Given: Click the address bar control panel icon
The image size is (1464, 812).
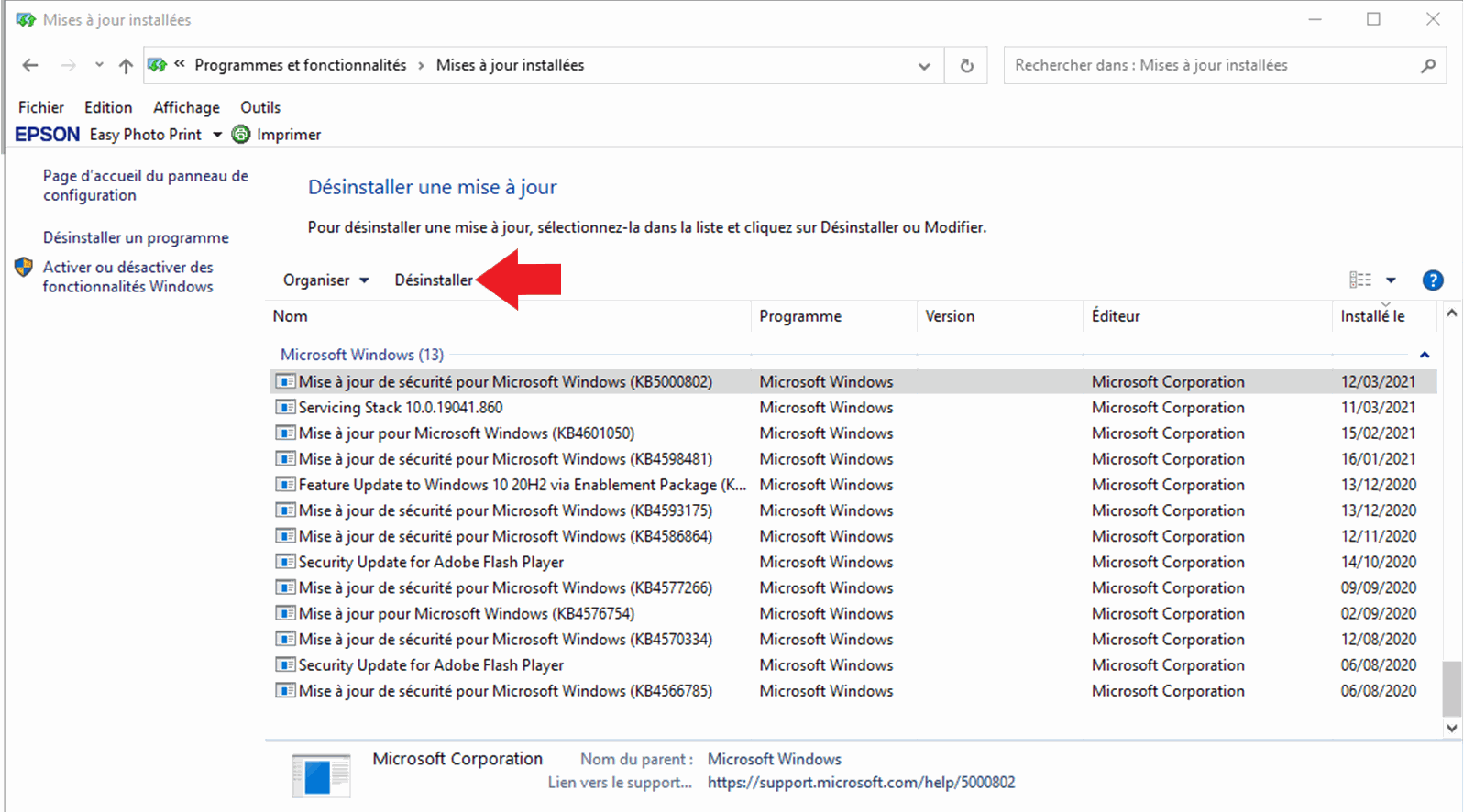Looking at the screenshot, I should coord(157,65).
